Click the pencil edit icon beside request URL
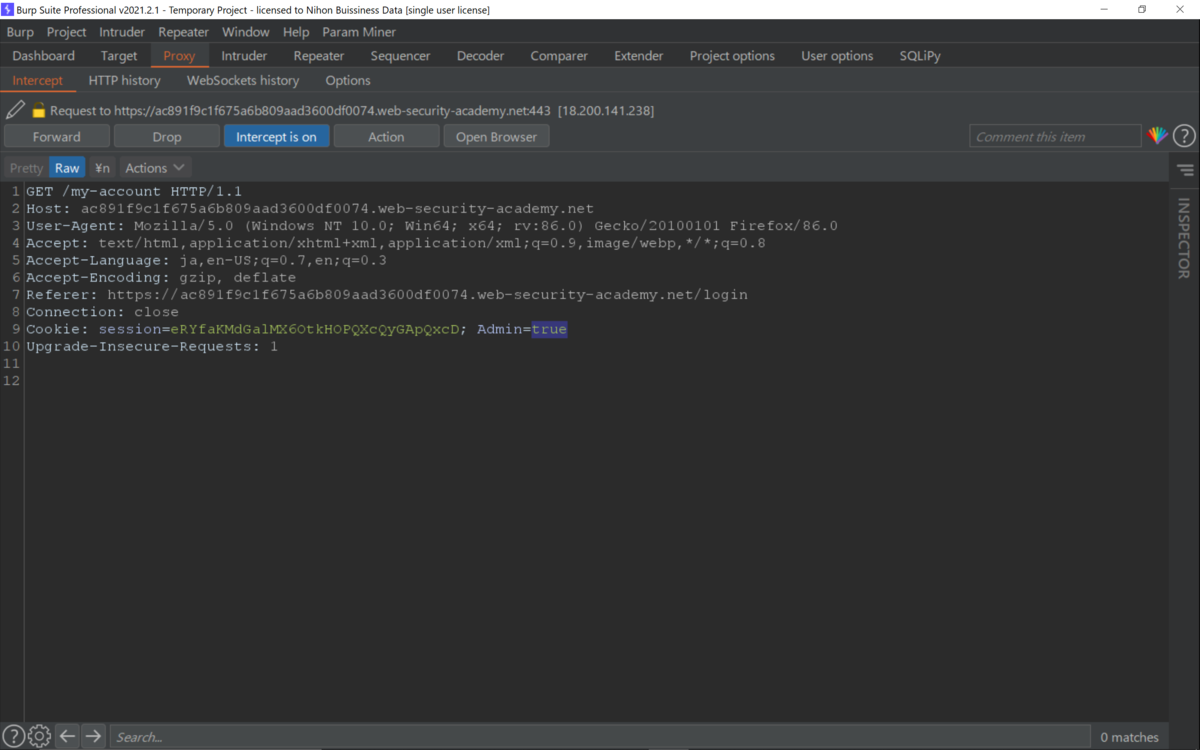 [x=15, y=110]
